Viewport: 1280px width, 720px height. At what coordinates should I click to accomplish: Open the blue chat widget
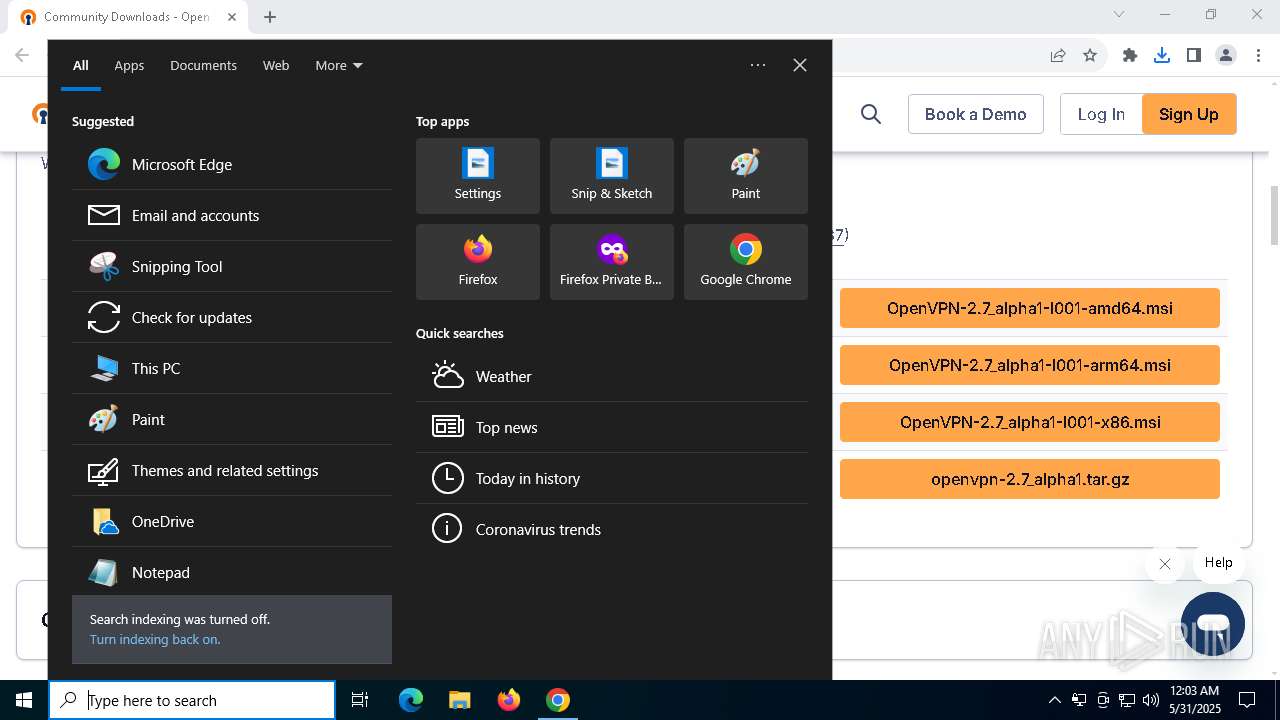[1213, 624]
